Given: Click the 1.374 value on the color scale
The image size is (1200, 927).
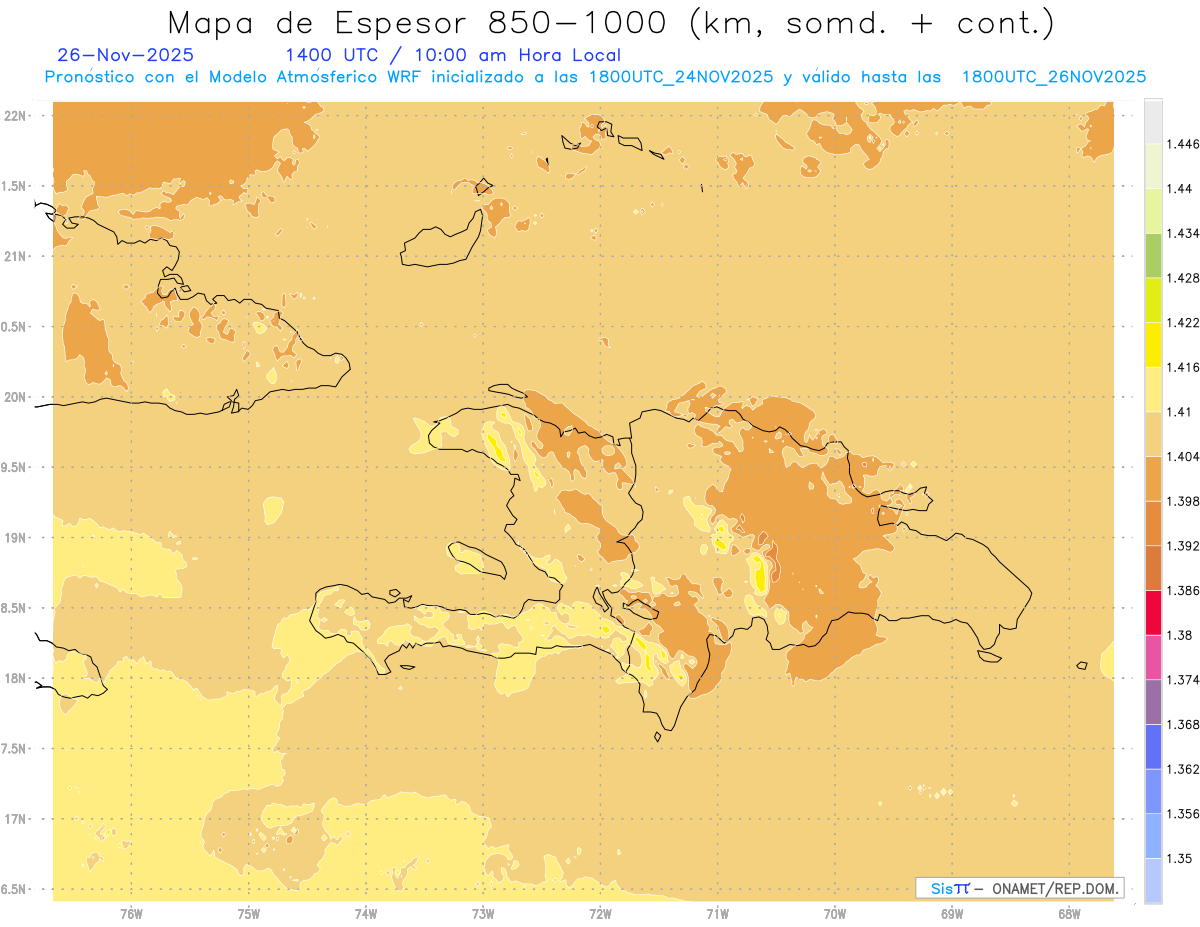Looking at the screenshot, I should pos(1183,680).
